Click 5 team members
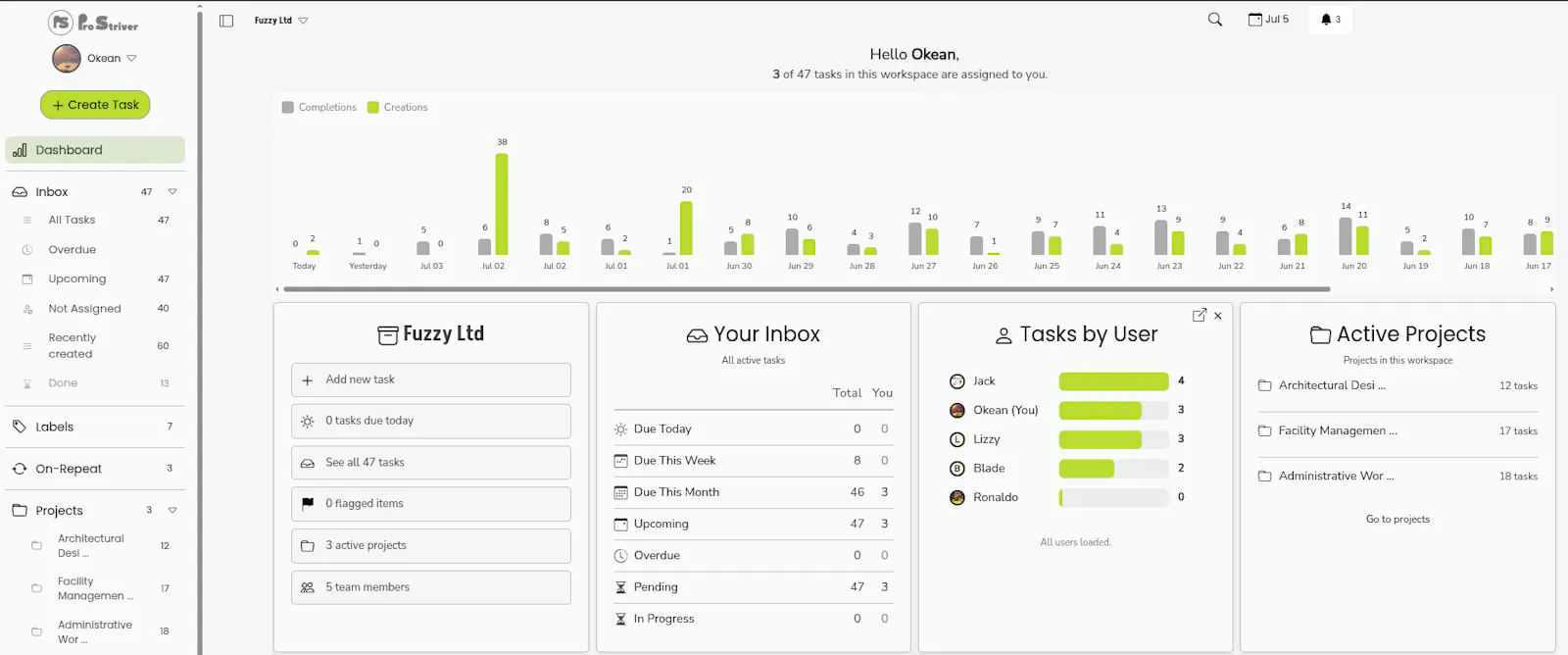The height and width of the screenshot is (655, 1568). pos(431,587)
